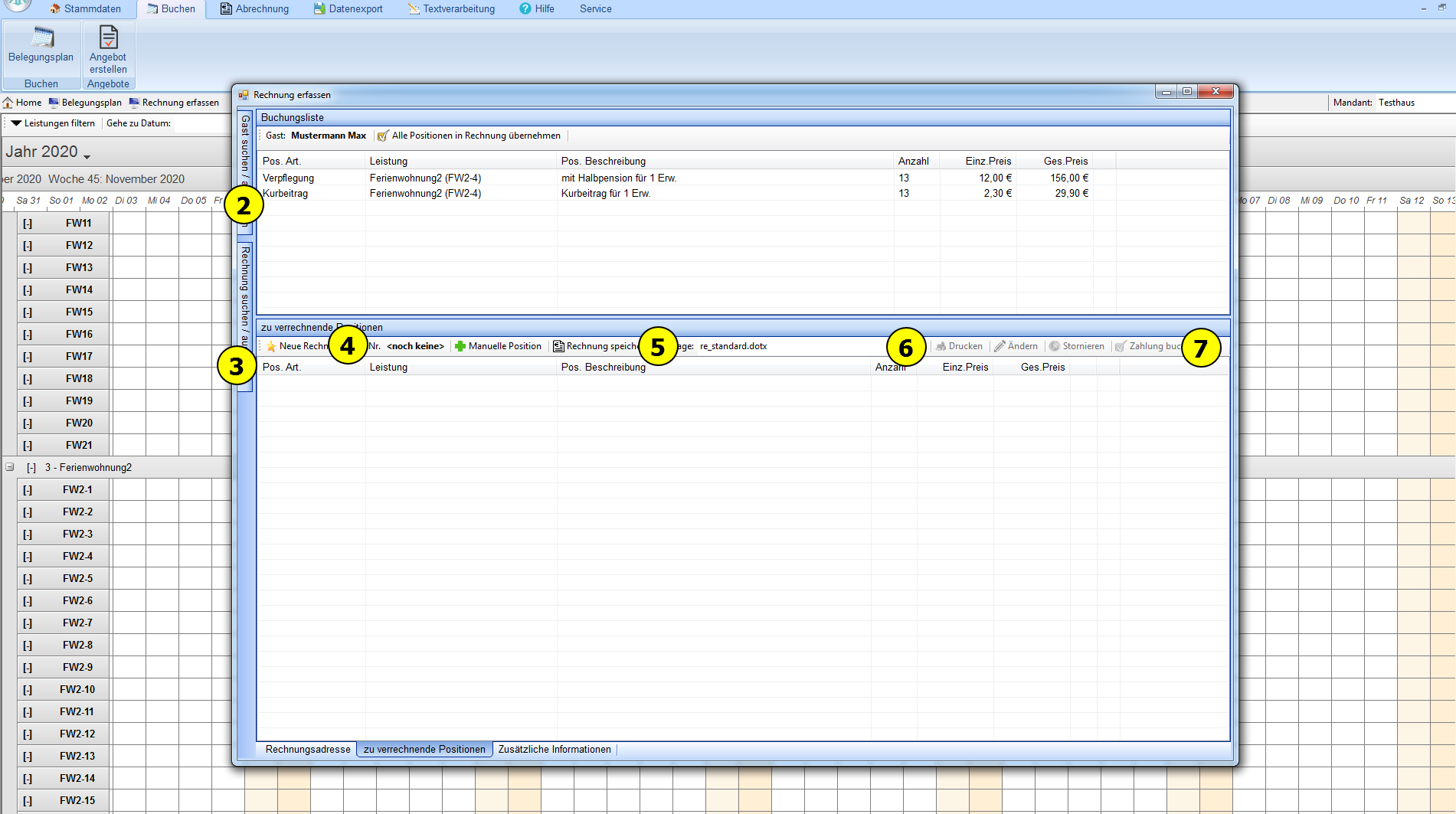Image resolution: width=1456 pixels, height=814 pixels.
Task: Collapse the 3 - Ferienwohnung2 group
Action: click(10, 467)
